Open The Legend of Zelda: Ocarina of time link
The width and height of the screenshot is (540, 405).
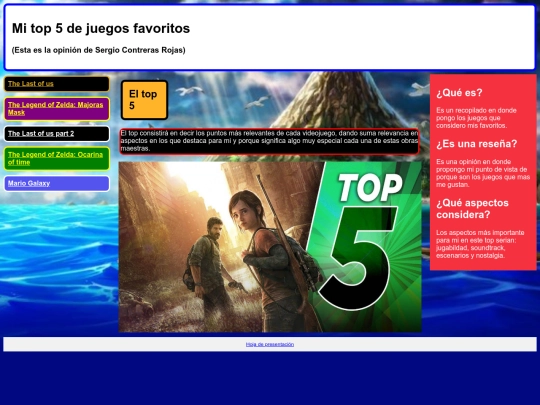point(55,158)
